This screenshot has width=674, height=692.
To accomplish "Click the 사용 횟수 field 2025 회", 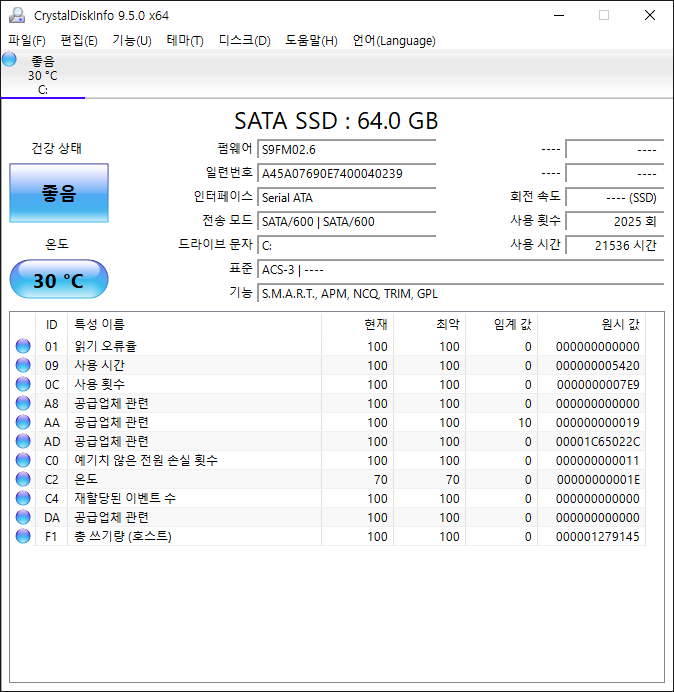I will pyautogui.click(x=615, y=221).
